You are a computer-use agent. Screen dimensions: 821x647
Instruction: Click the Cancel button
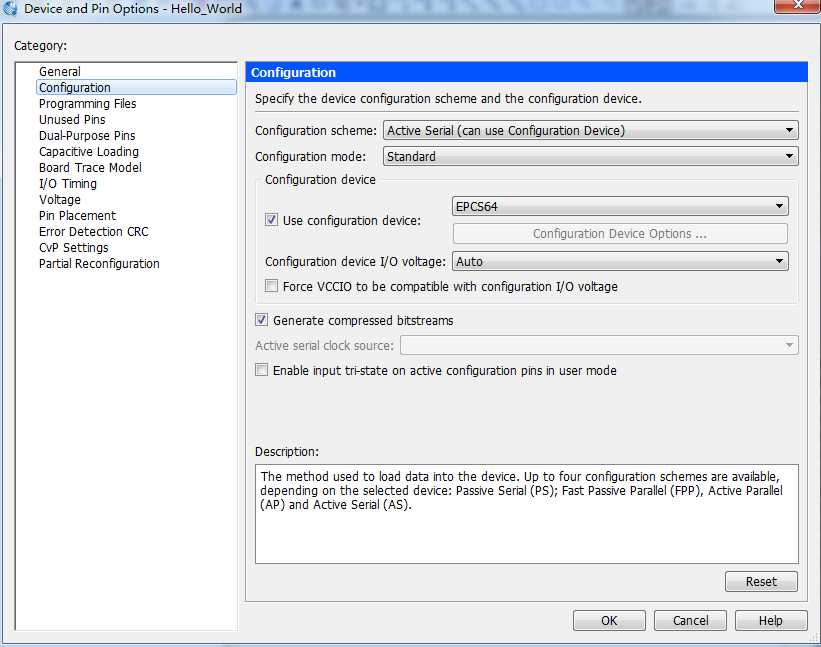pyautogui.click(x=690, y=621)
